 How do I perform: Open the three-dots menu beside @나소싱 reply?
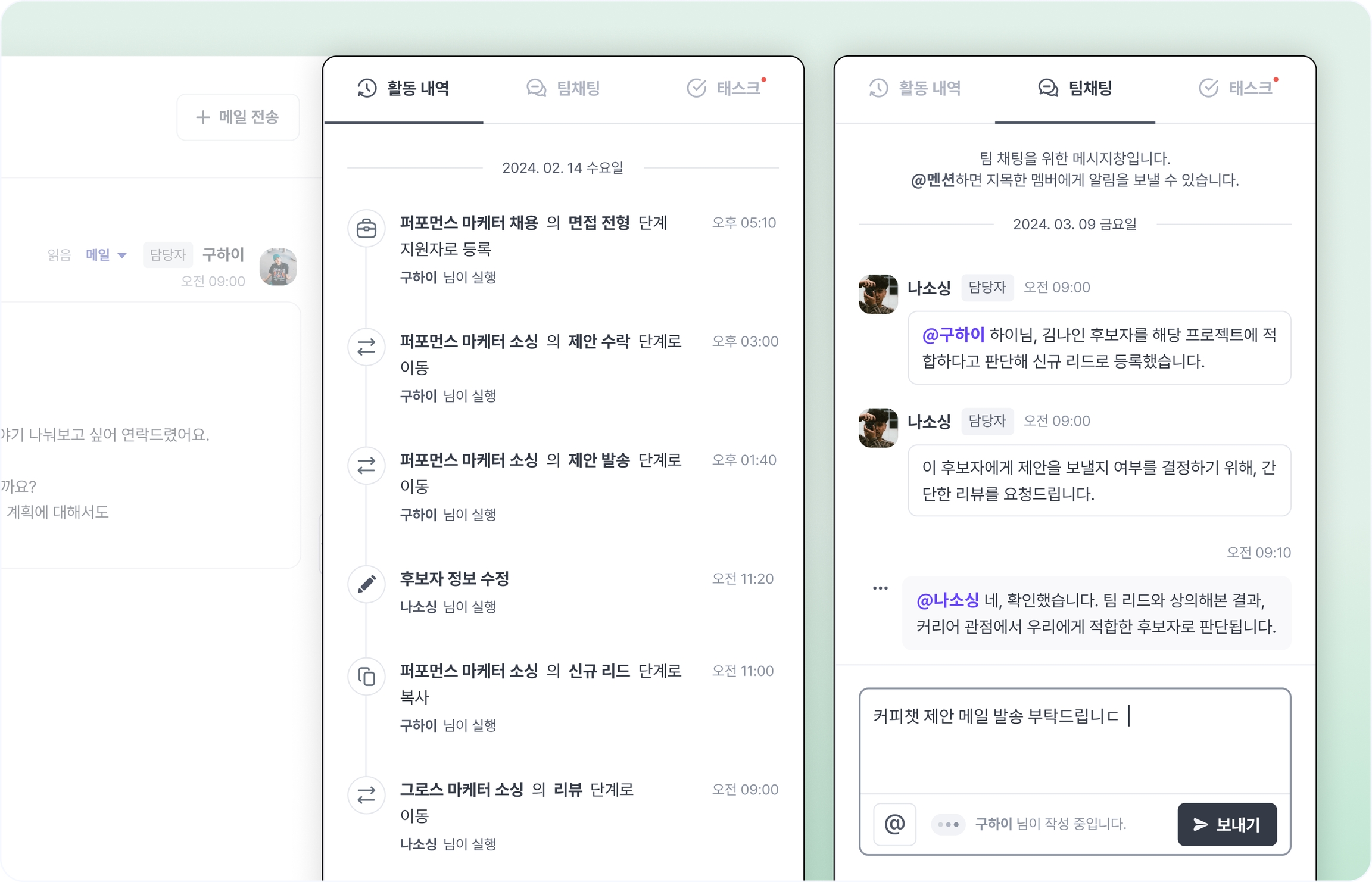point(880,588)
